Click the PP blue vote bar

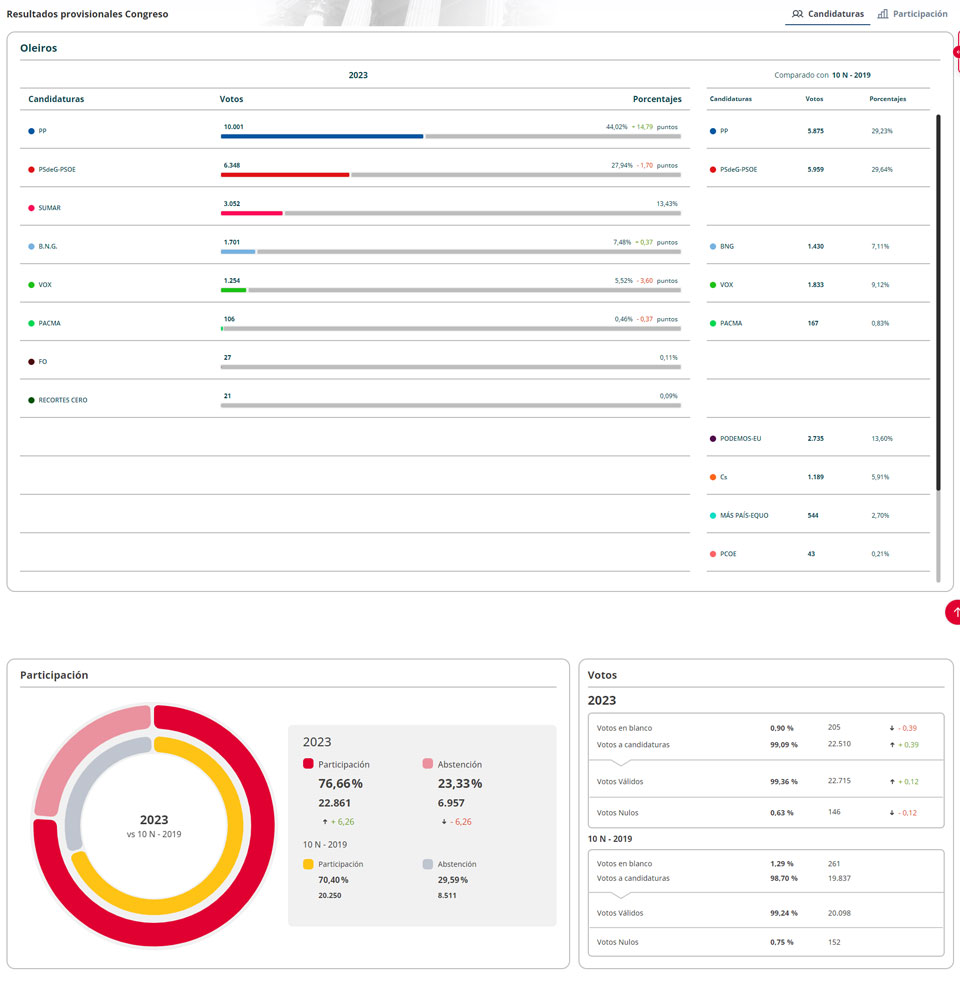point(322,136)
